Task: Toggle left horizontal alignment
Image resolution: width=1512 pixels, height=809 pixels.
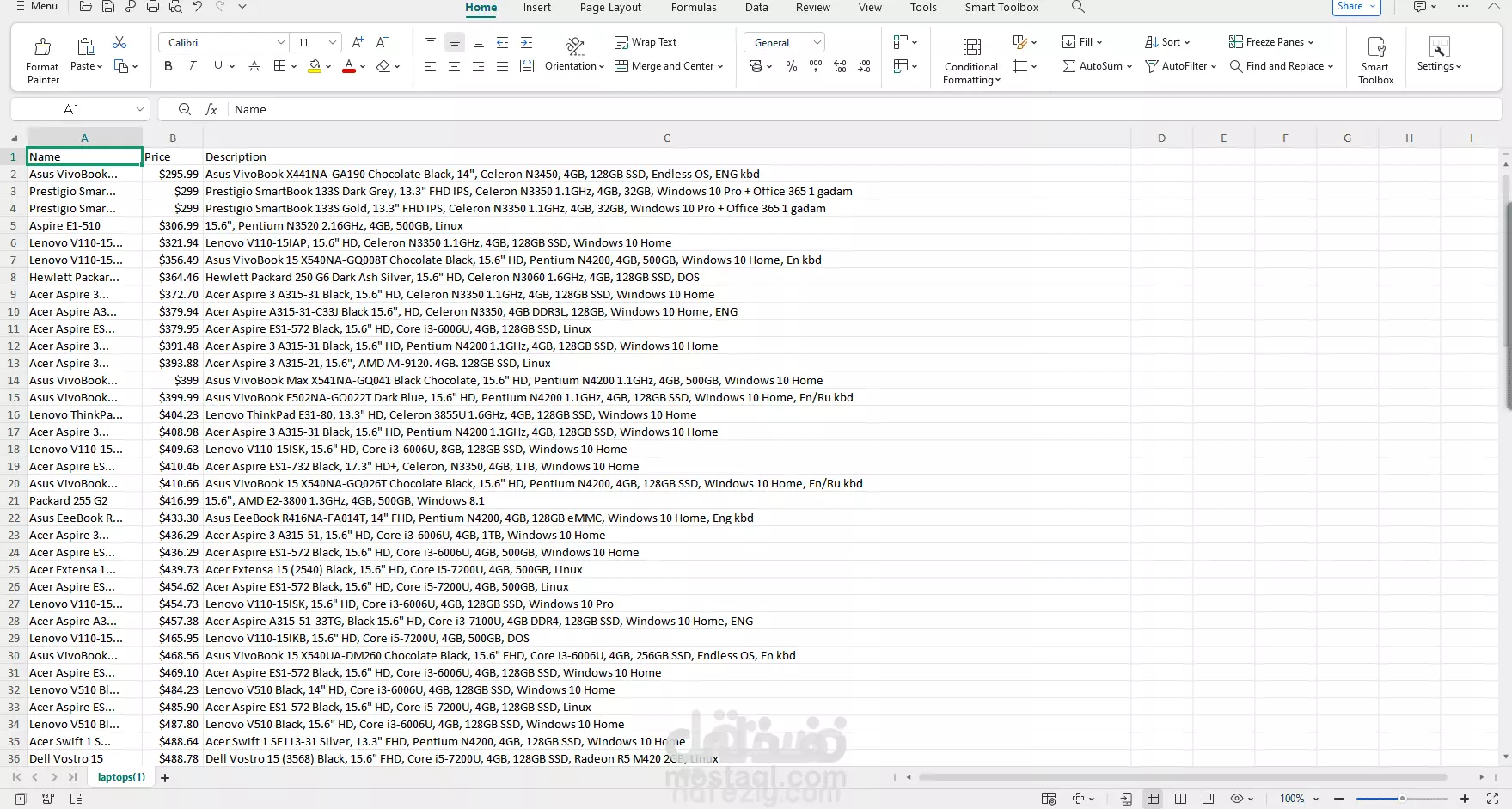Action: [431, 66]
